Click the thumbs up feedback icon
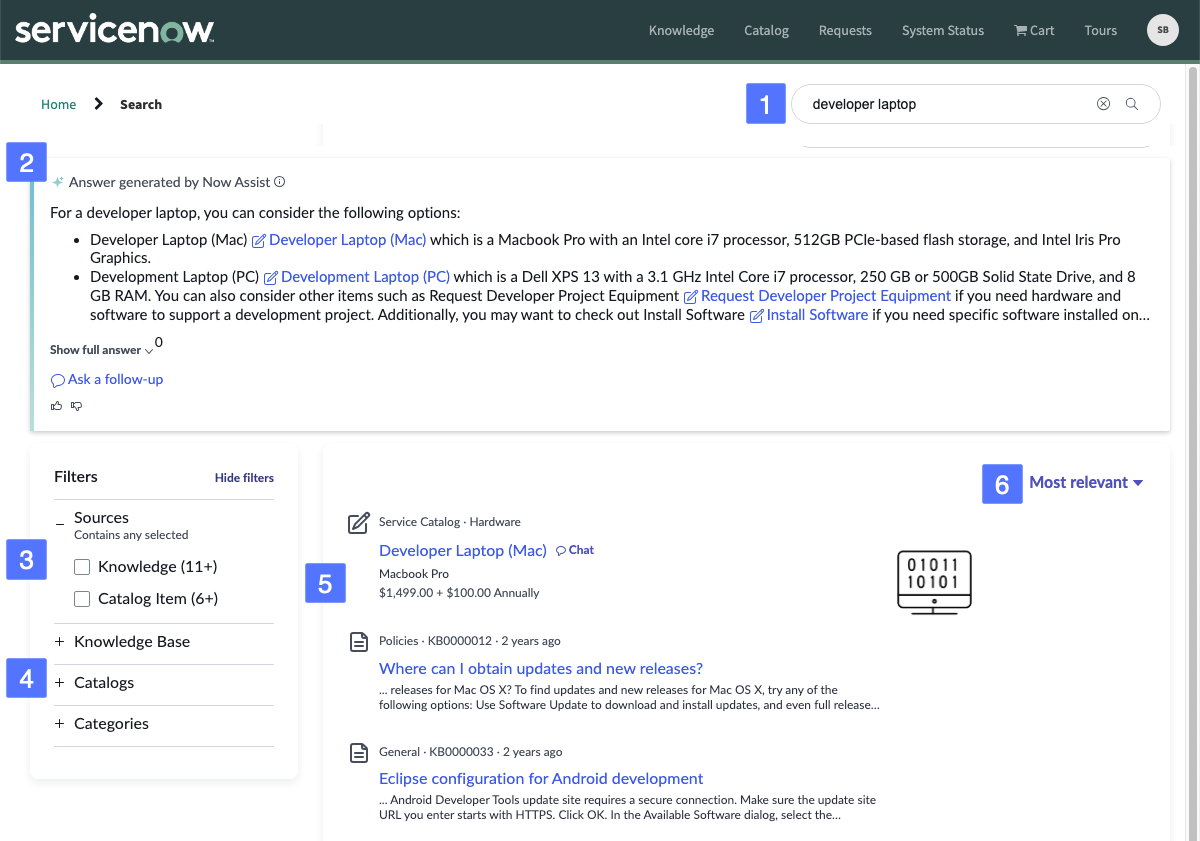 click(x=56, y=406)
